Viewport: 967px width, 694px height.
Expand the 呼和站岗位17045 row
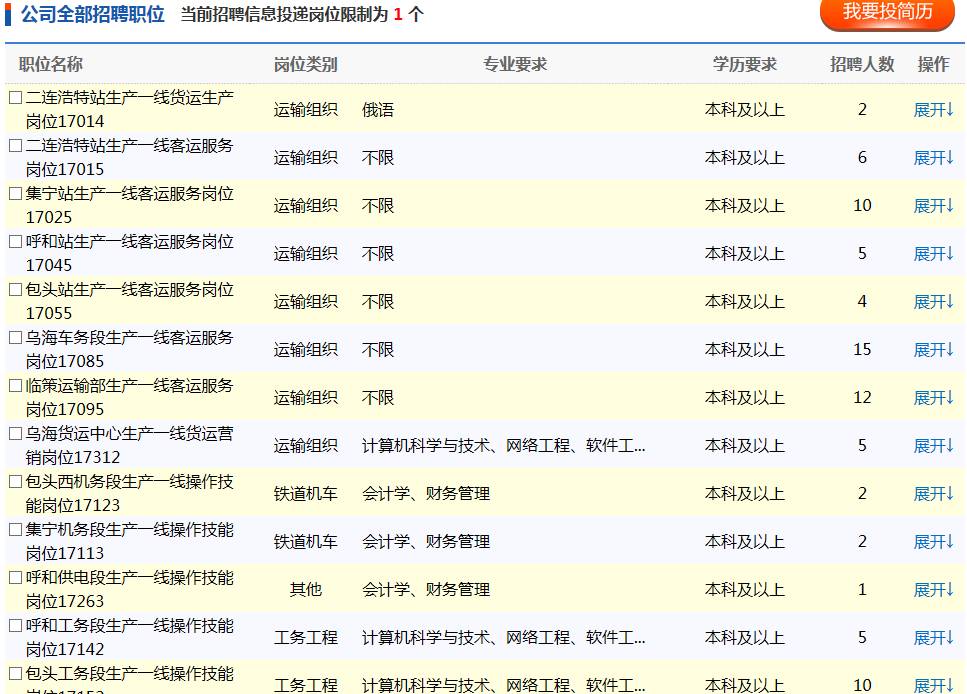click(x=933, y=254)
